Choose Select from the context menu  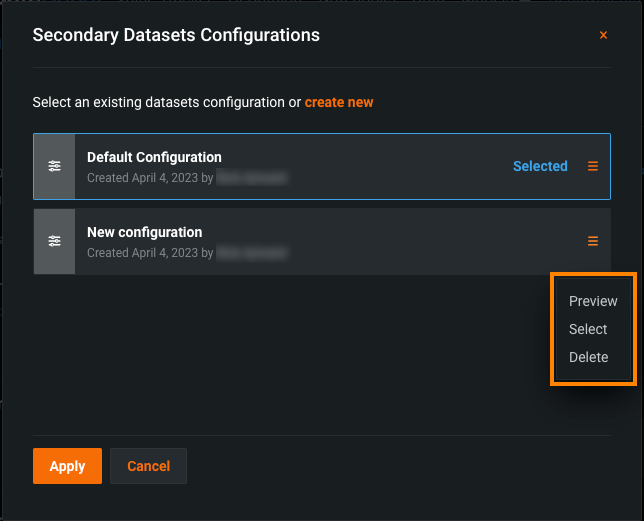coord(588,329)
